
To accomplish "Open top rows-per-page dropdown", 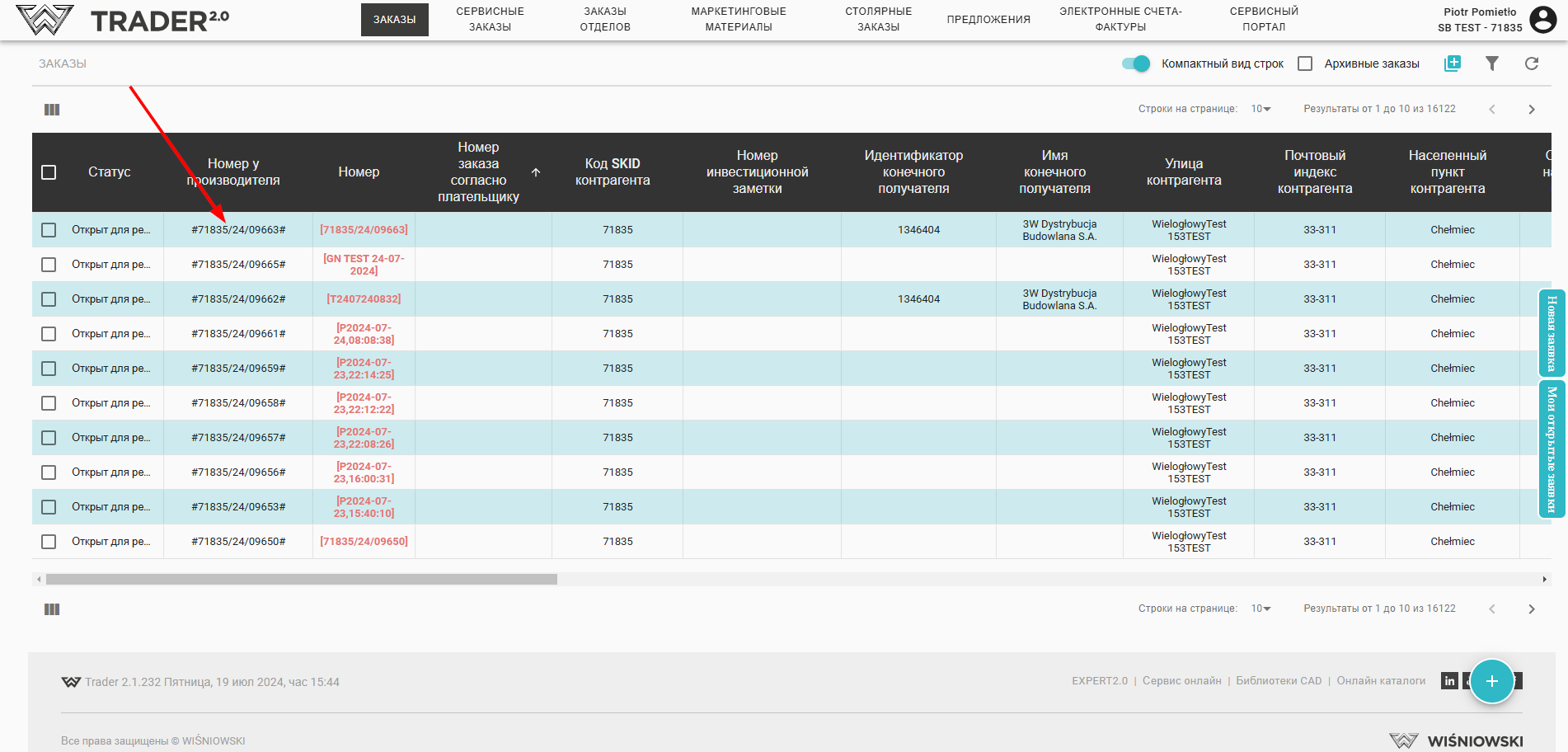I will click(x=1261, y=109).
